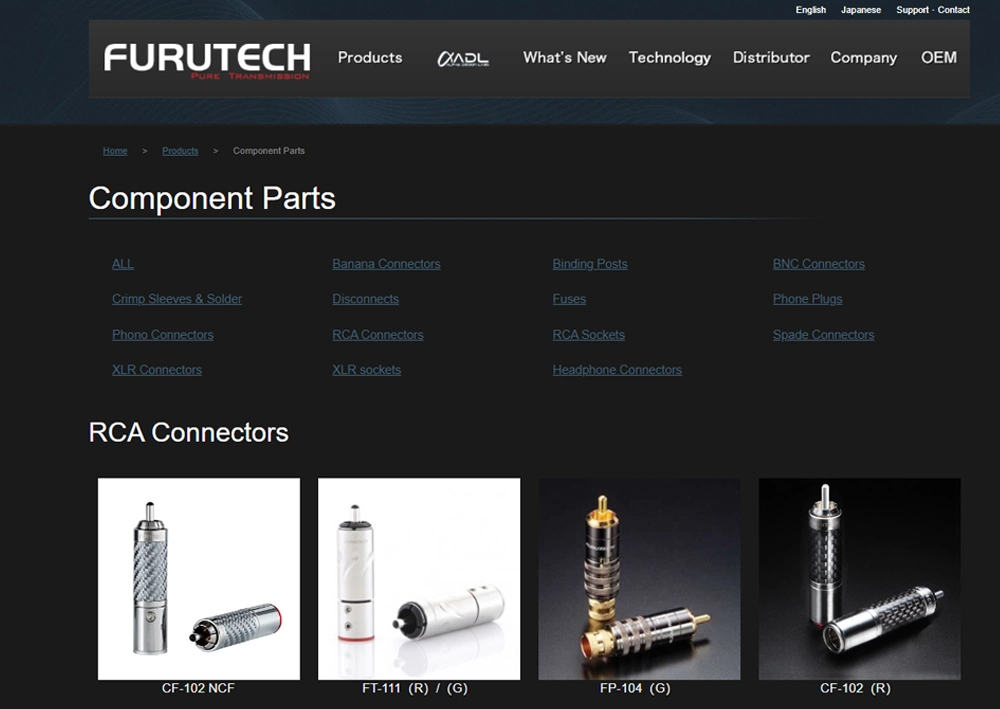1000x709 pixels.
Task: Switch site language to English
Action: coord(811,10)
